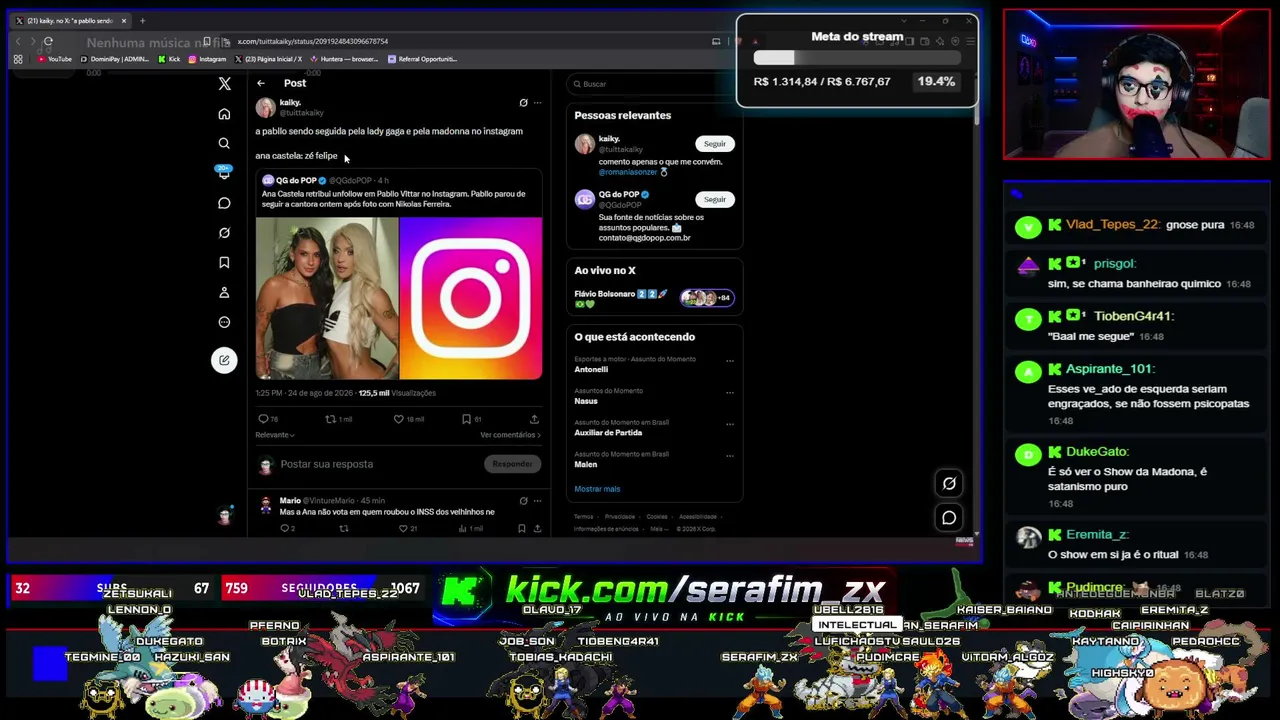Open Página Inicial / X bookmark
This screenshot has height=720, width=1280.
click(268, 59)
